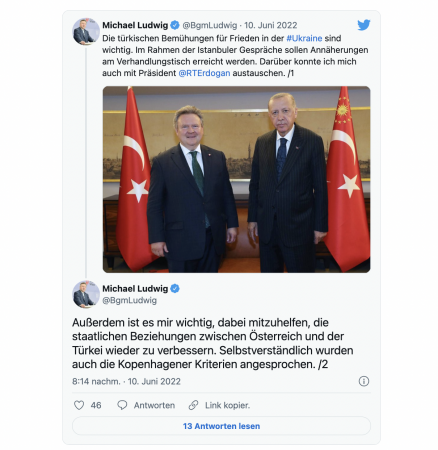
Task: Click @BgmLudwig handle under second name
Action: click(x=129, y=300)
